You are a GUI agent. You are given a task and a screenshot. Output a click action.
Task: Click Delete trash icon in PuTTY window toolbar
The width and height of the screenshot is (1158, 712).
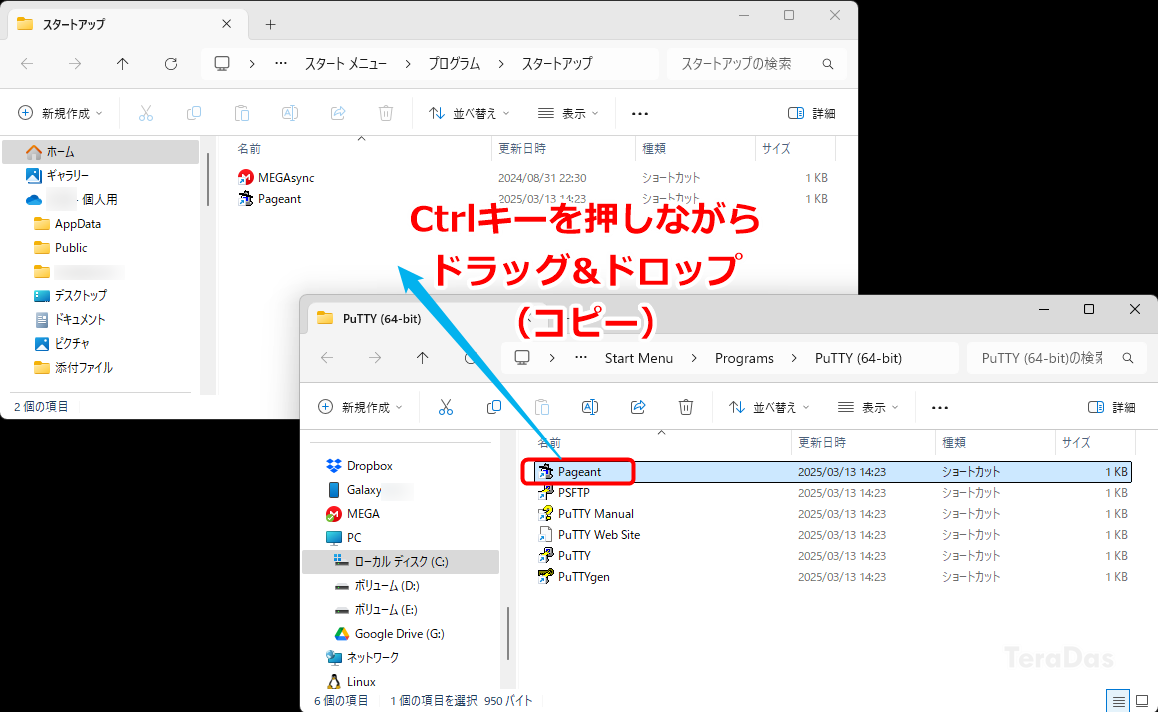(x=686, y=407)
